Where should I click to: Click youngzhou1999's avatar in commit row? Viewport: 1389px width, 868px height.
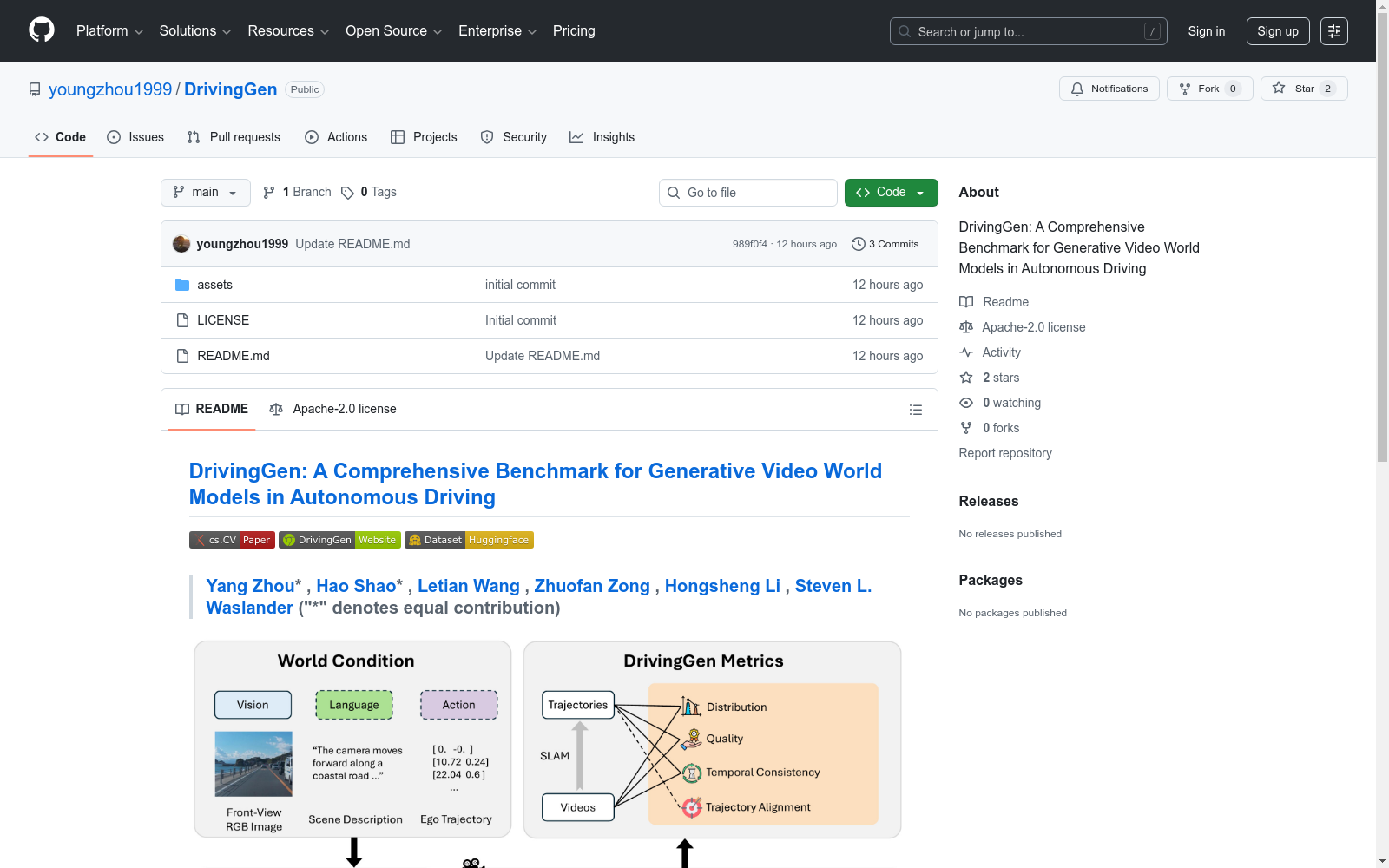tap(181, 244)
